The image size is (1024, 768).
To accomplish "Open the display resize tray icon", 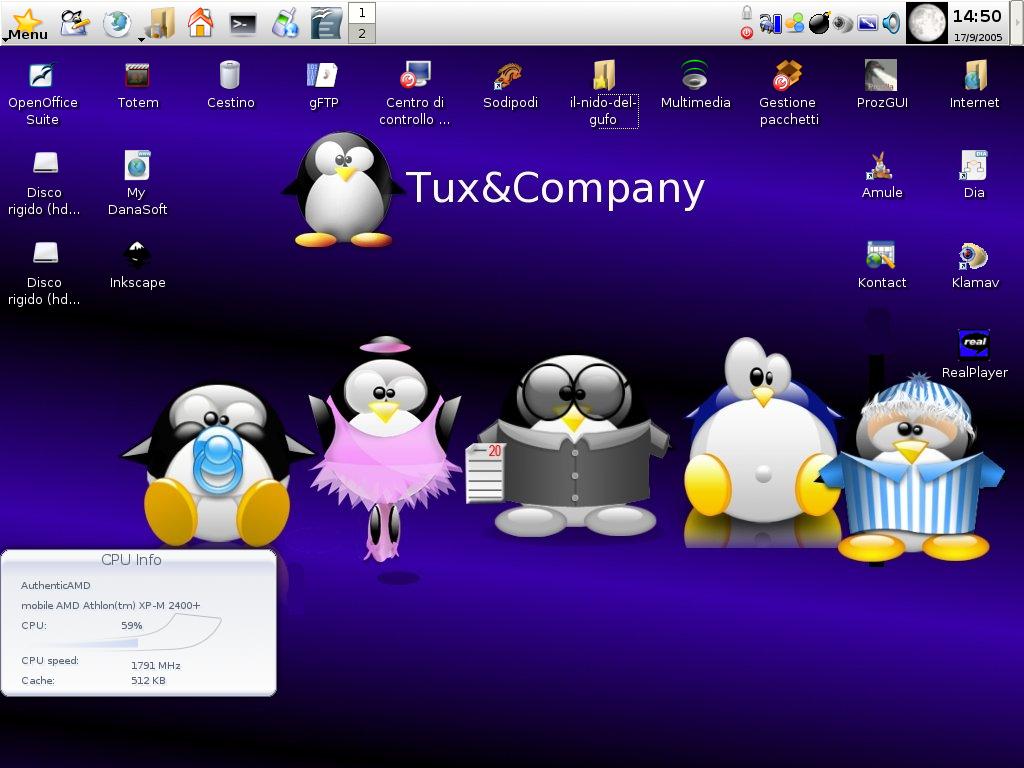I will coord(867,24).
